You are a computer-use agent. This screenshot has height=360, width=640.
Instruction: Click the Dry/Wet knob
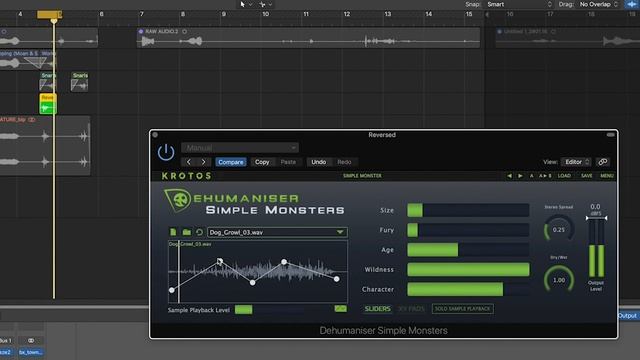[x=559, y=280]
